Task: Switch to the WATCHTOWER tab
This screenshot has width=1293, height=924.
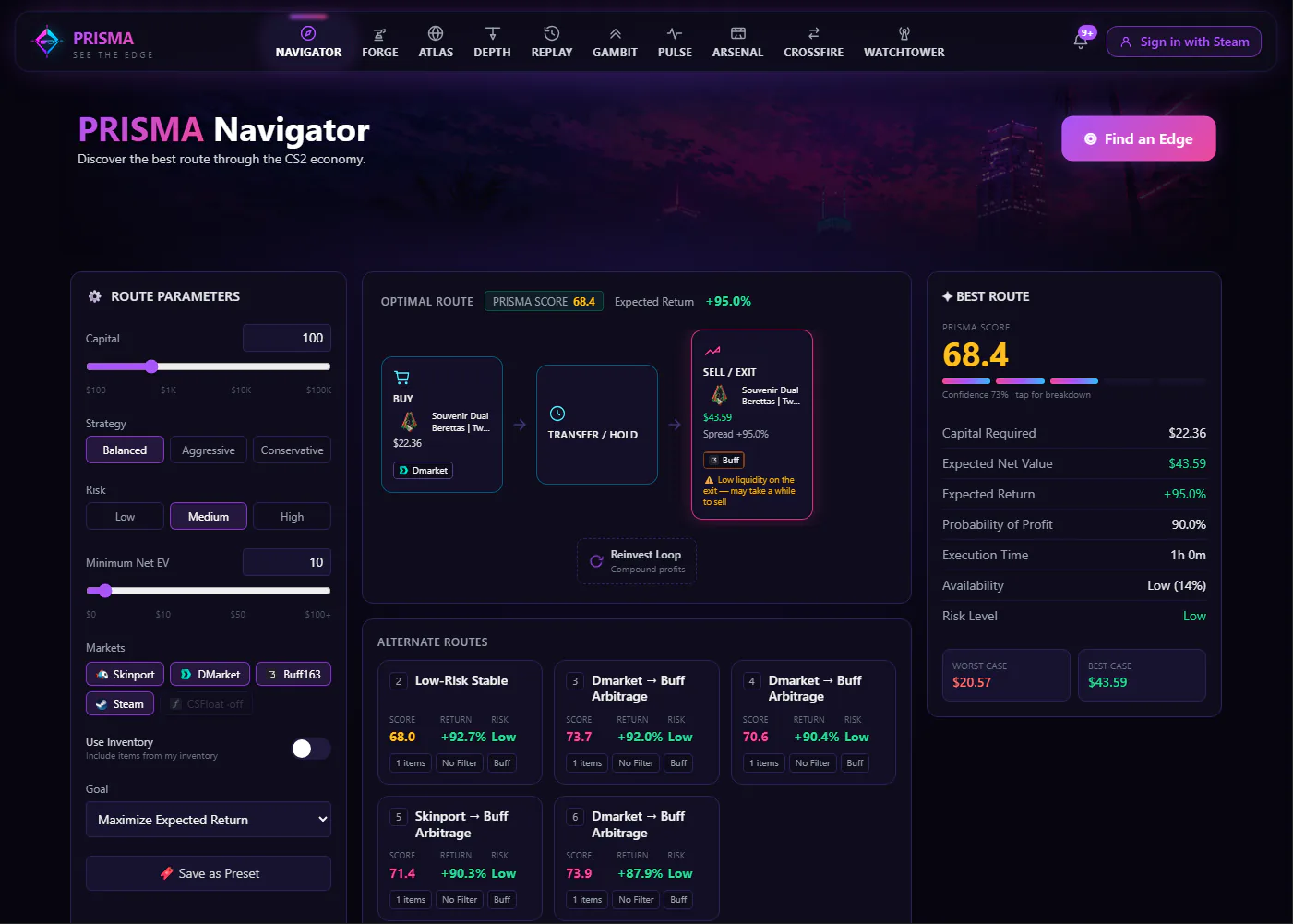Action: (904, 42)
